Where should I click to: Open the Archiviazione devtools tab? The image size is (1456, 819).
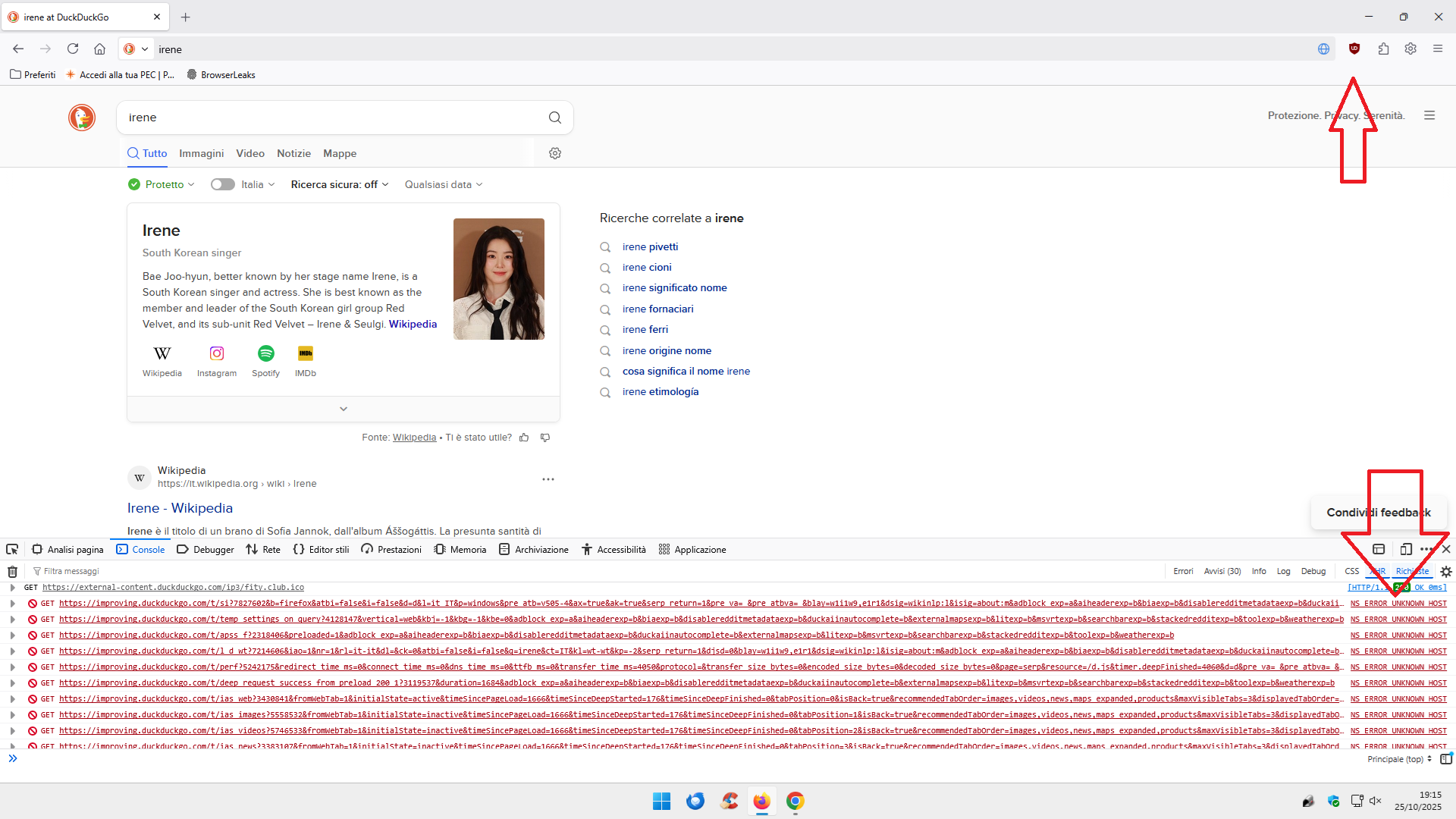(534, 549)
